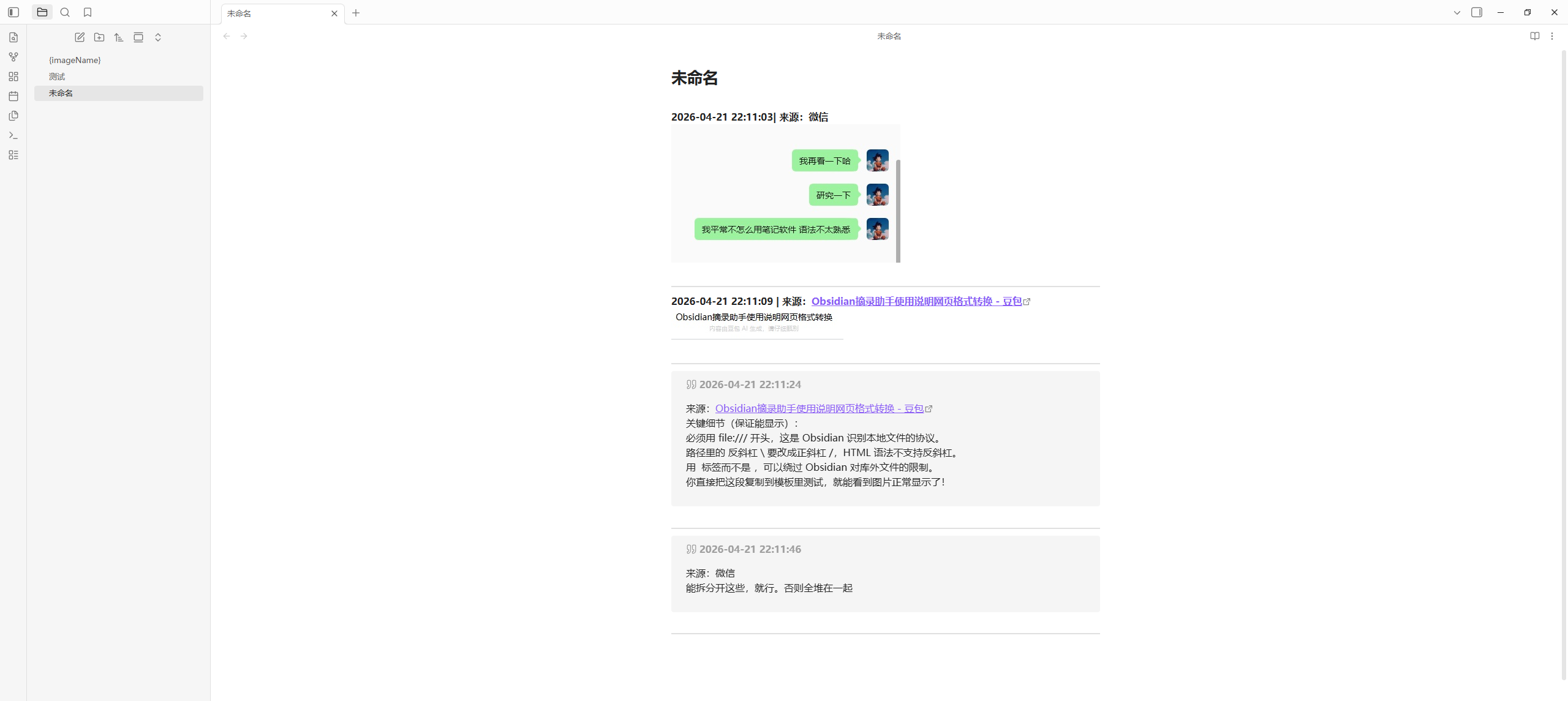Image resolution: width=1568 pixels, height=701 pixels.
Task: Open the search sidebar tab
Action: point(65,12)
